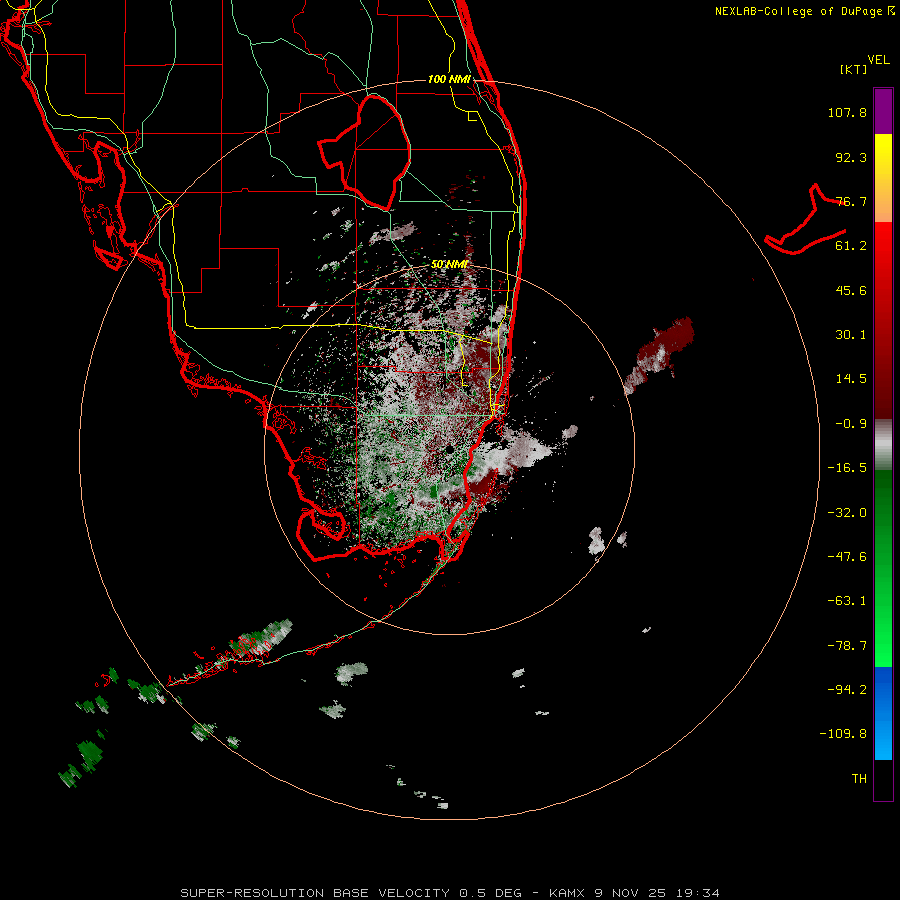Image resolution: width=900 pixels, height=900 pixels.
Task: Click the VEL legend title
Action: [878, 60]
